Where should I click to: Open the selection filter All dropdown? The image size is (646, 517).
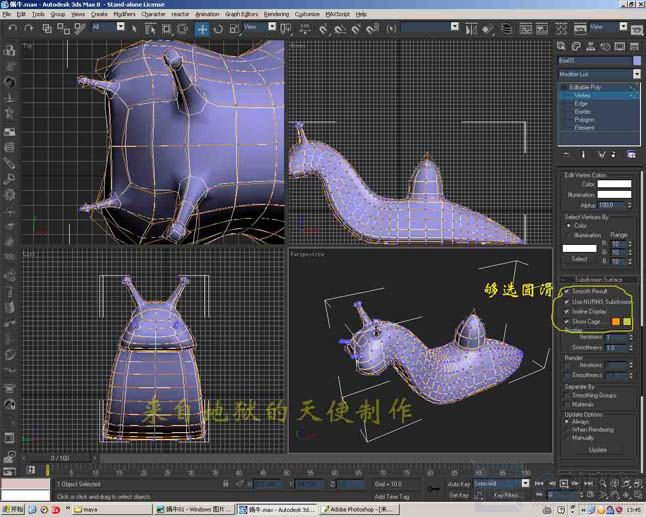[120, 27]
